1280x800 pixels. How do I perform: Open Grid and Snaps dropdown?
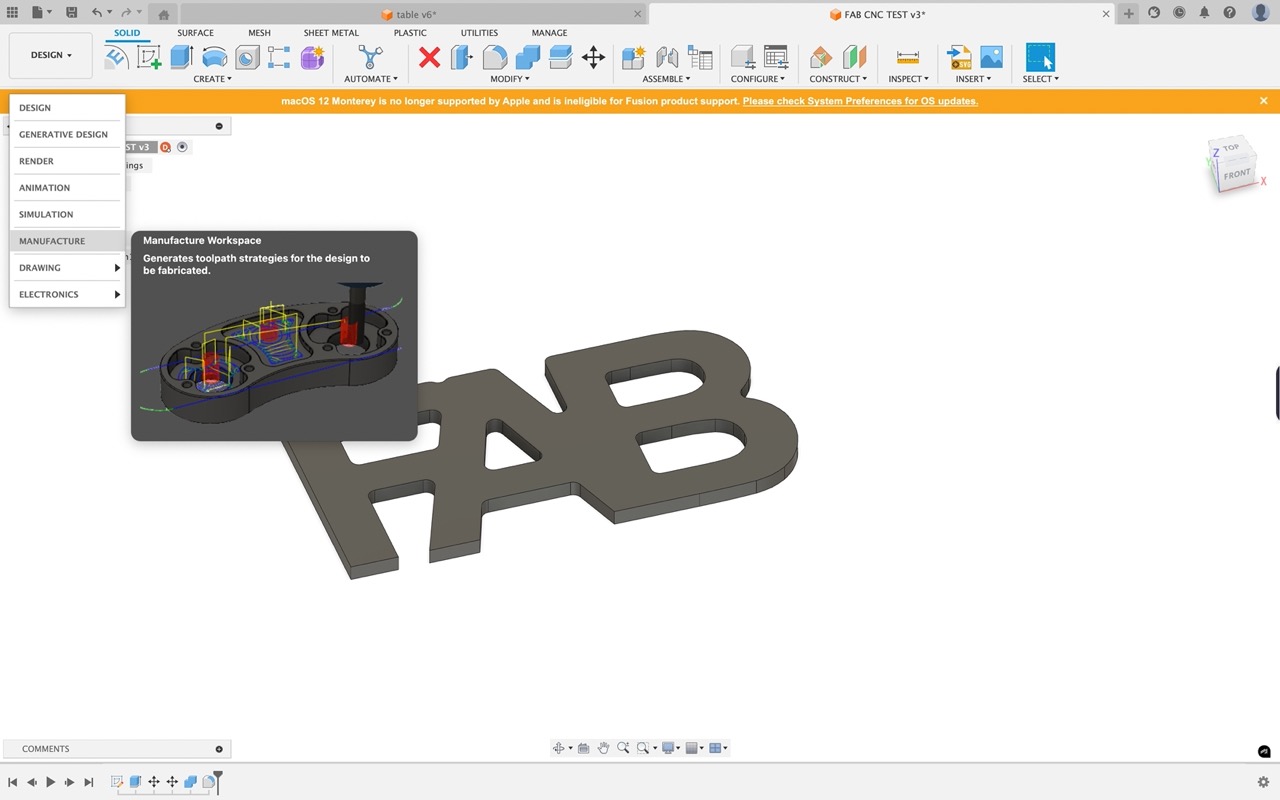(695, 748)
